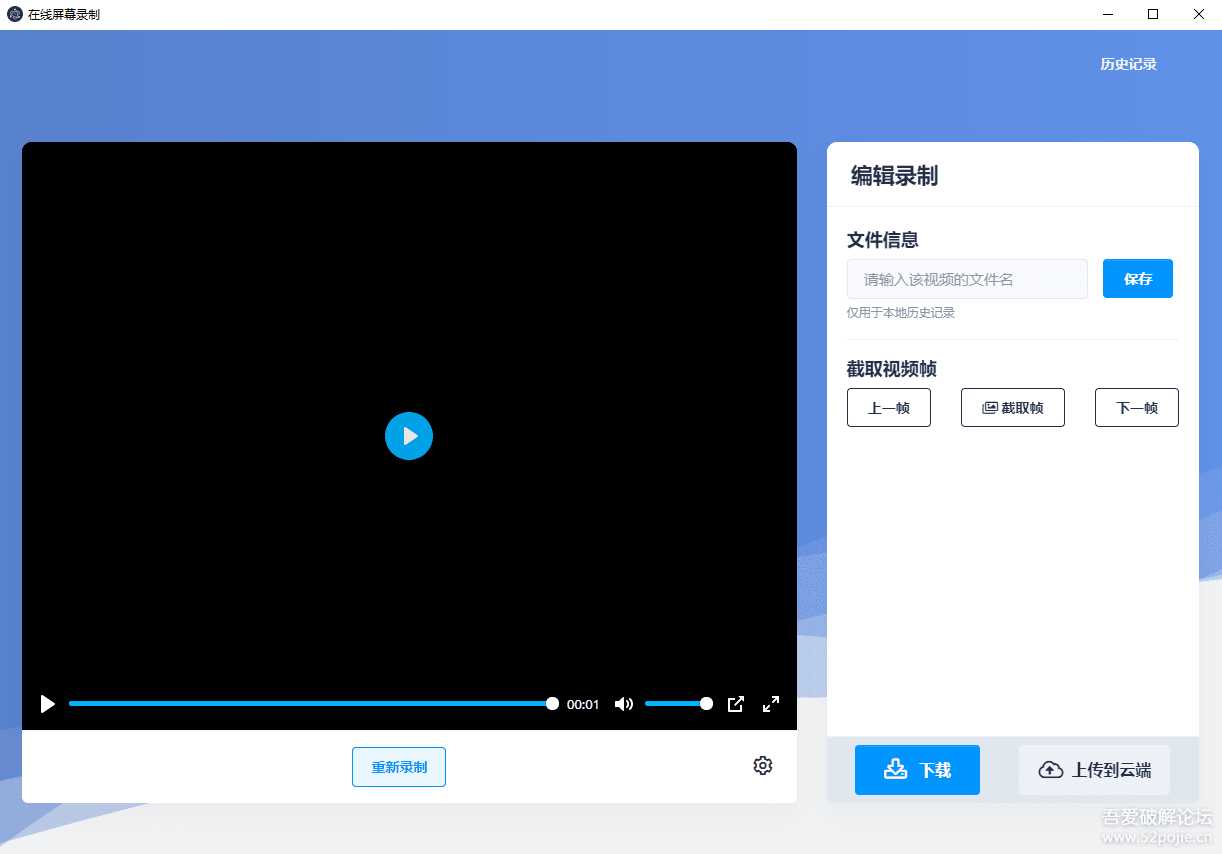This screenshot has width=1222, height=854.
Task: Click the filename input field
Action: click(x=966, y=279)
